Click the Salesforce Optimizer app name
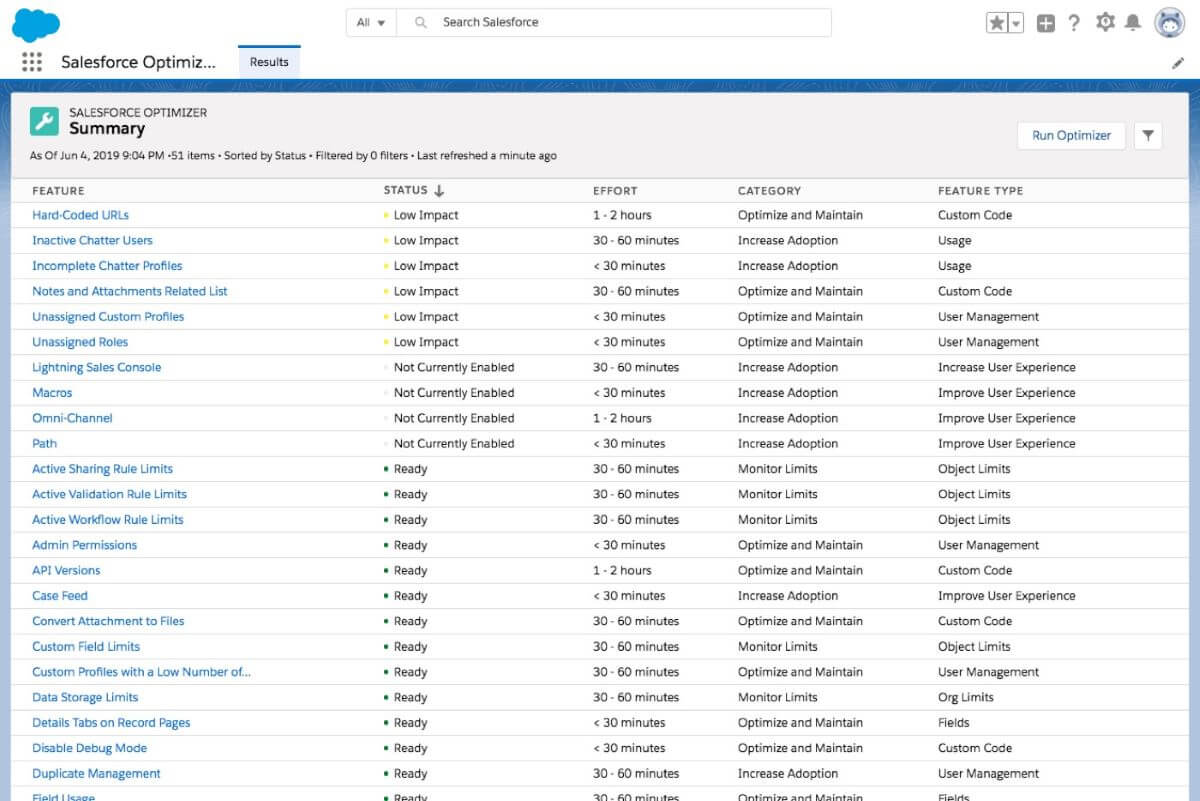 point(139,62)
